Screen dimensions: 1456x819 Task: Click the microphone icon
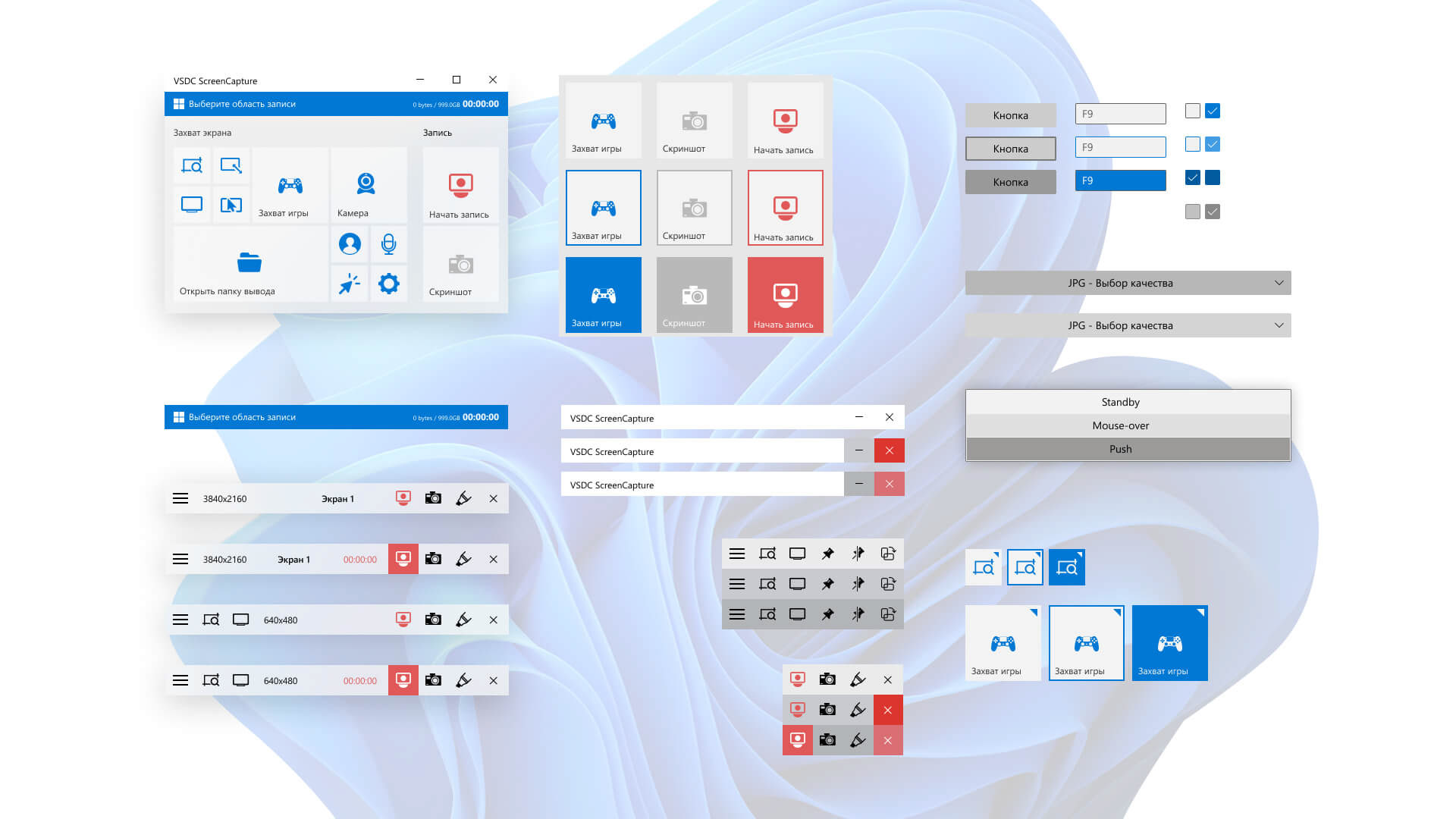(388, 243)
